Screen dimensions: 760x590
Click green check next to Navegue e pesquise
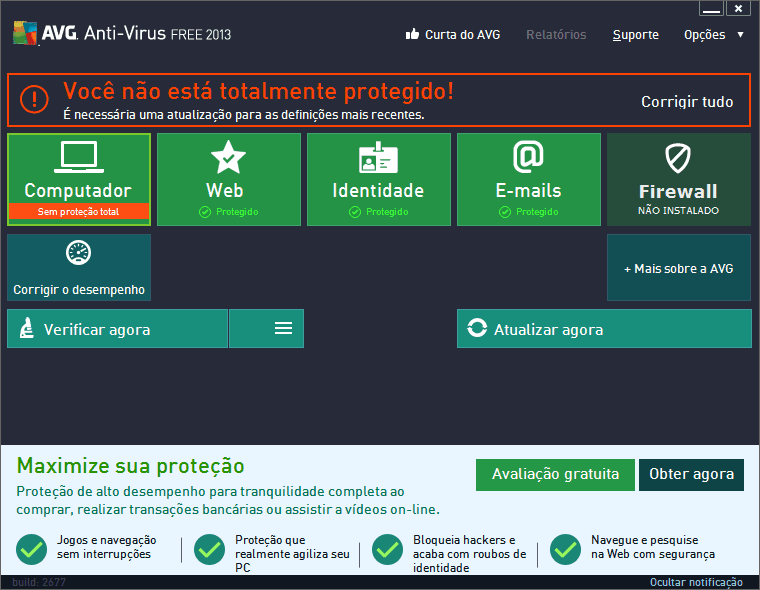(x=565, y=549)
